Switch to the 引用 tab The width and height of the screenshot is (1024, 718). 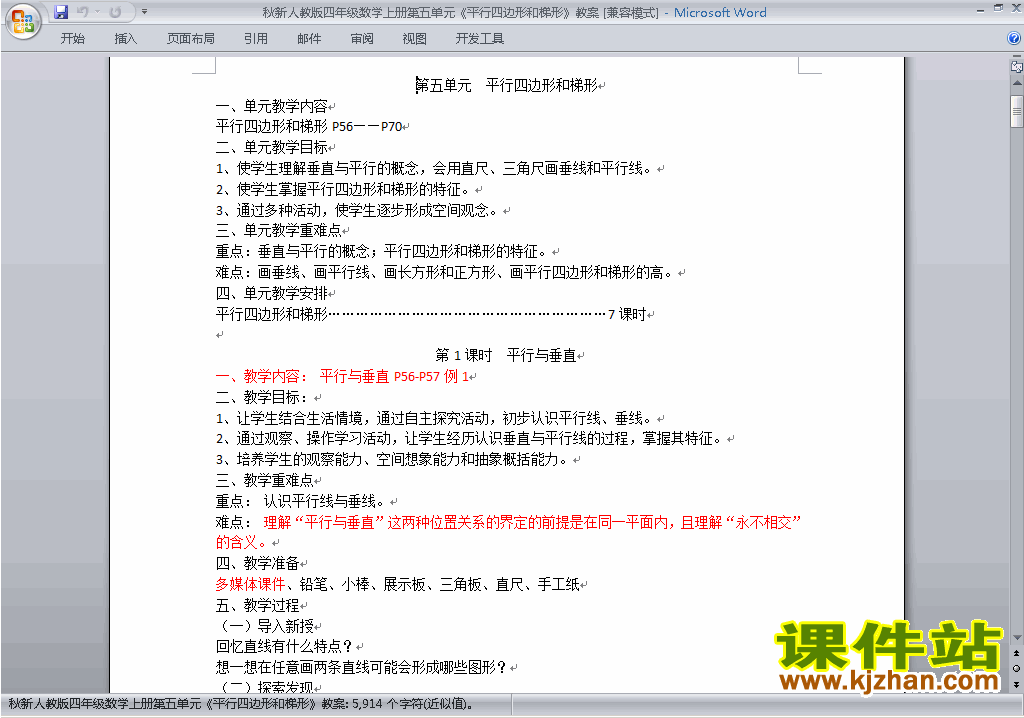pos(255,39)
